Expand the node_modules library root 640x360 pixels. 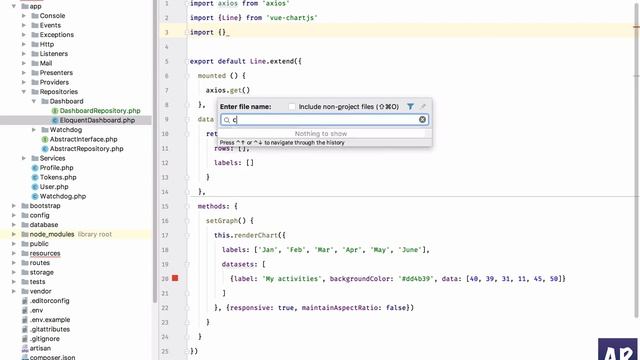point(14,234)
